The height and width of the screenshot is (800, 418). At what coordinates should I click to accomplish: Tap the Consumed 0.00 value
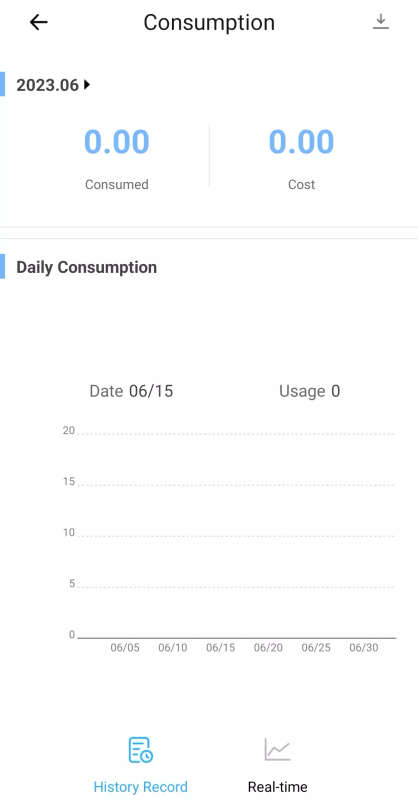click(x=117, y=141)
